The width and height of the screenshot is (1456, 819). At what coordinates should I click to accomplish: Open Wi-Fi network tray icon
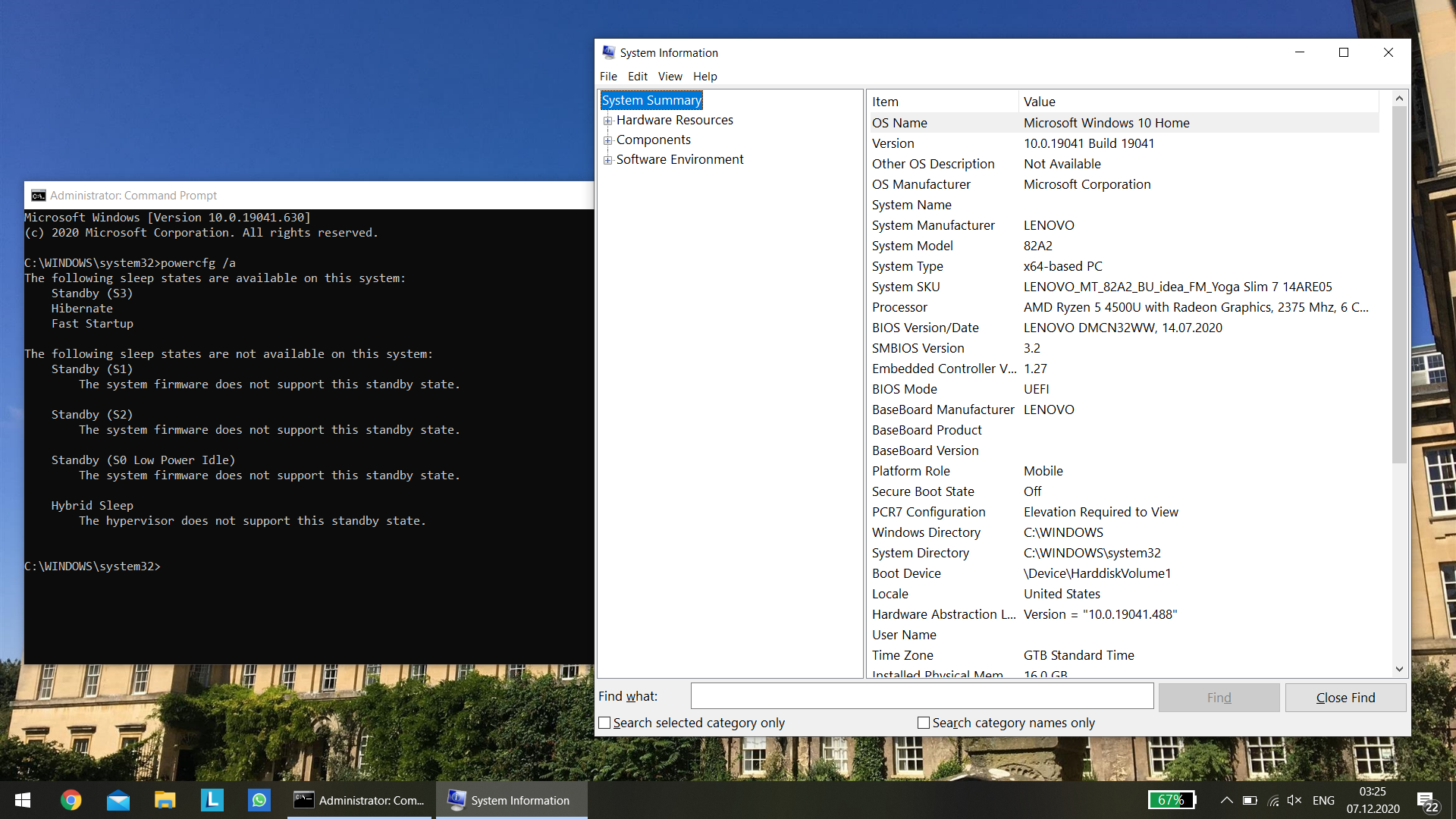pyautogui.click(x=1273, y=800)
